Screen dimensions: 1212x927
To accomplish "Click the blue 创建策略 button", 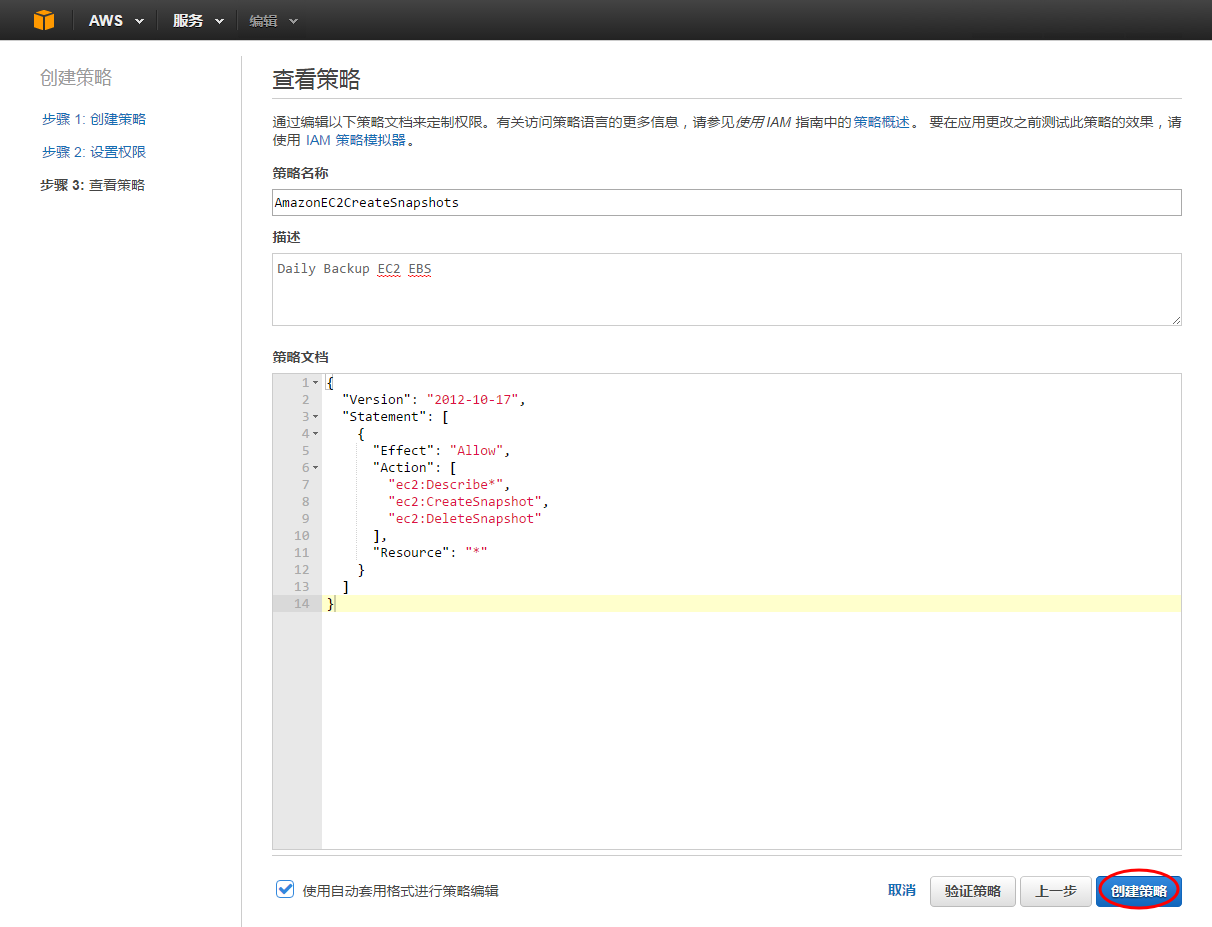I will (x=1139, y=891).
